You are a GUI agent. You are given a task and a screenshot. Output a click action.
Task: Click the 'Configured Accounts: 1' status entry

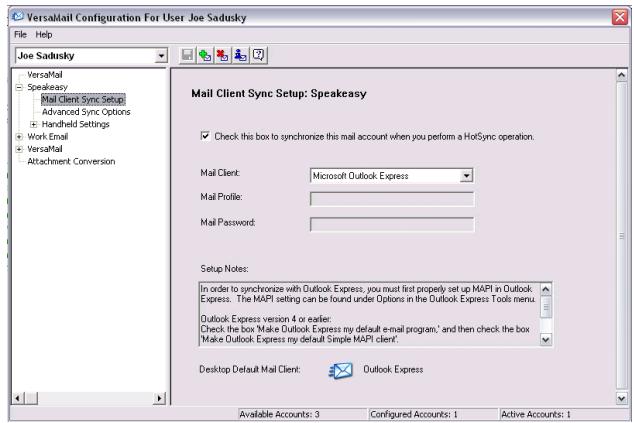pyautogui.click(x=414, y=415)
